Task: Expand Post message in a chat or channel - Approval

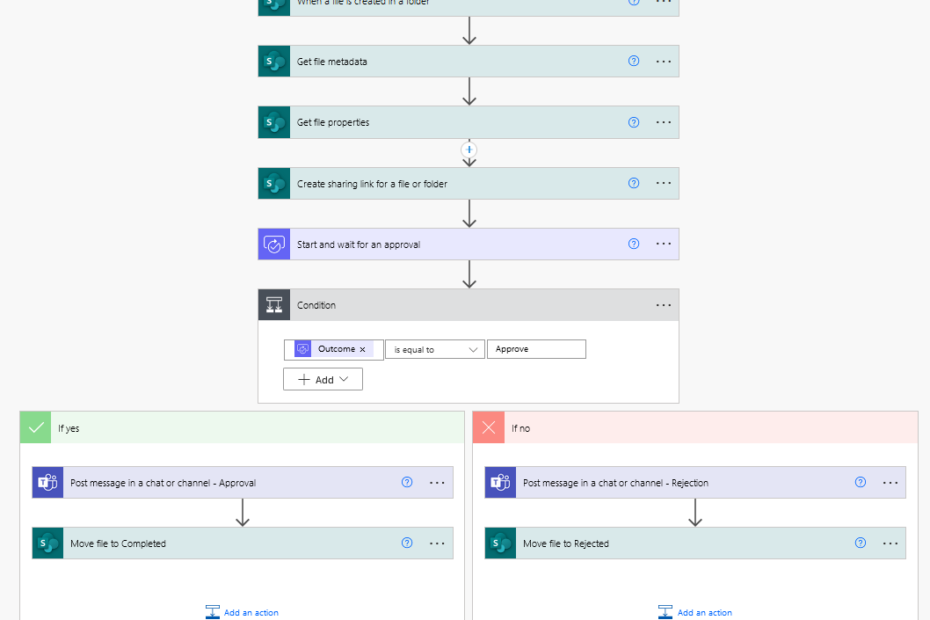Action: [x=243, y=482]
